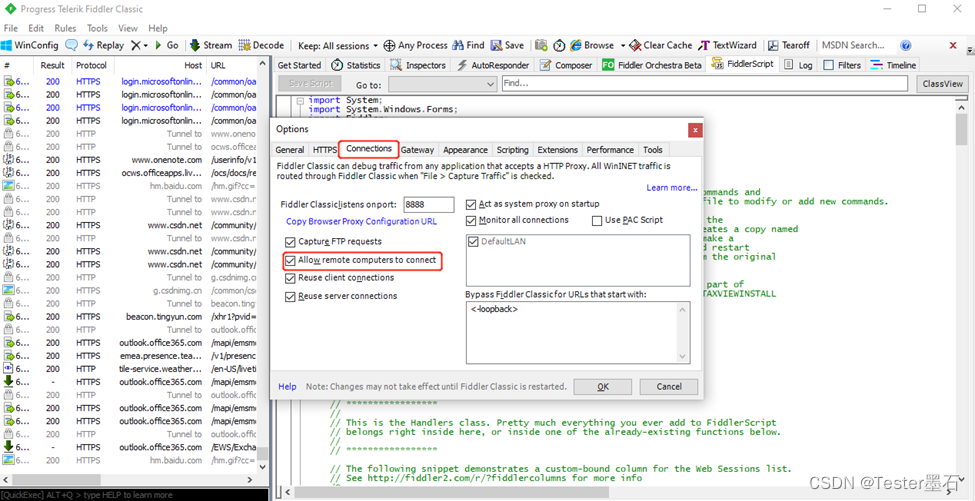Open the File menu
975x501 pixels.
coord(11,28)
